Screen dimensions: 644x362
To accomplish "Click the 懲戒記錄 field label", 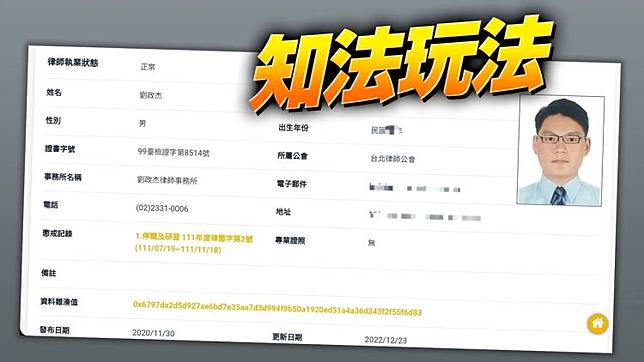I will (57, 233).
